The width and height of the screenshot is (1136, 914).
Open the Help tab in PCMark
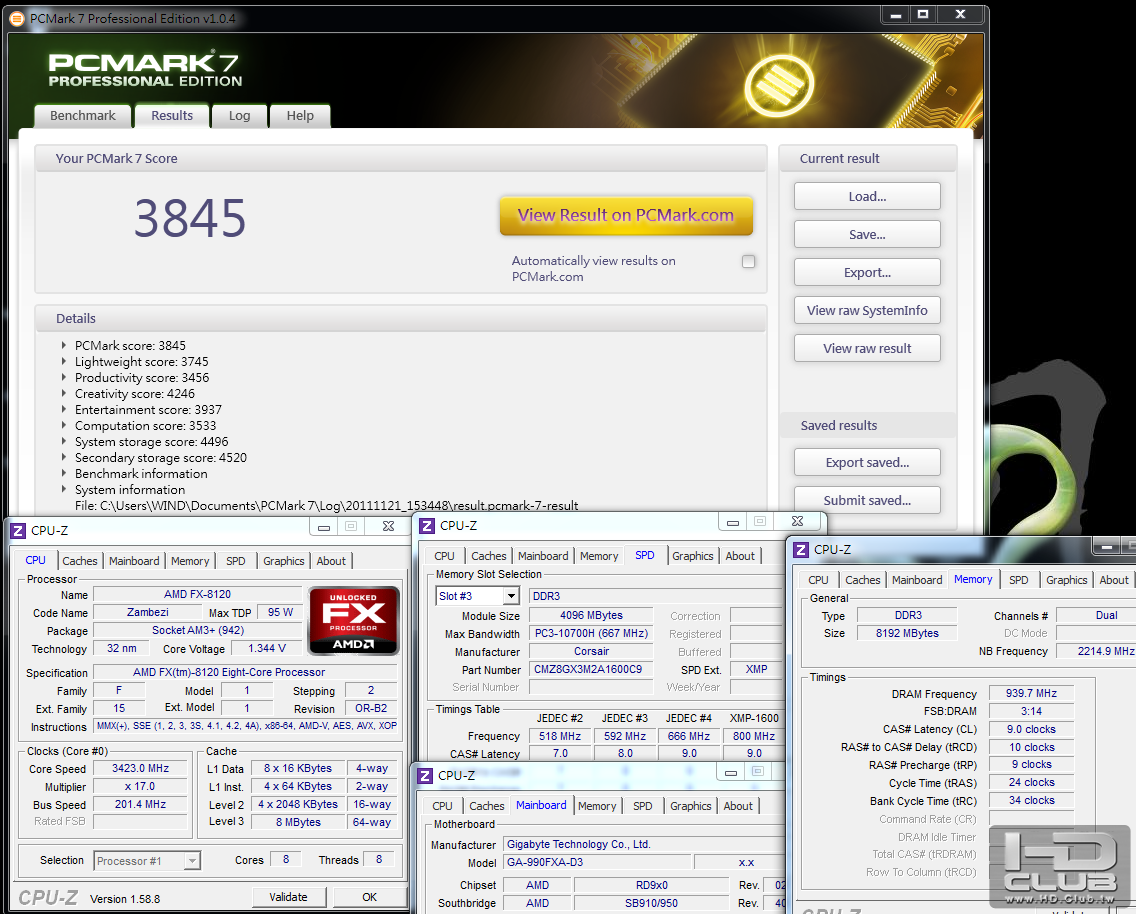(x=300, y=116)
